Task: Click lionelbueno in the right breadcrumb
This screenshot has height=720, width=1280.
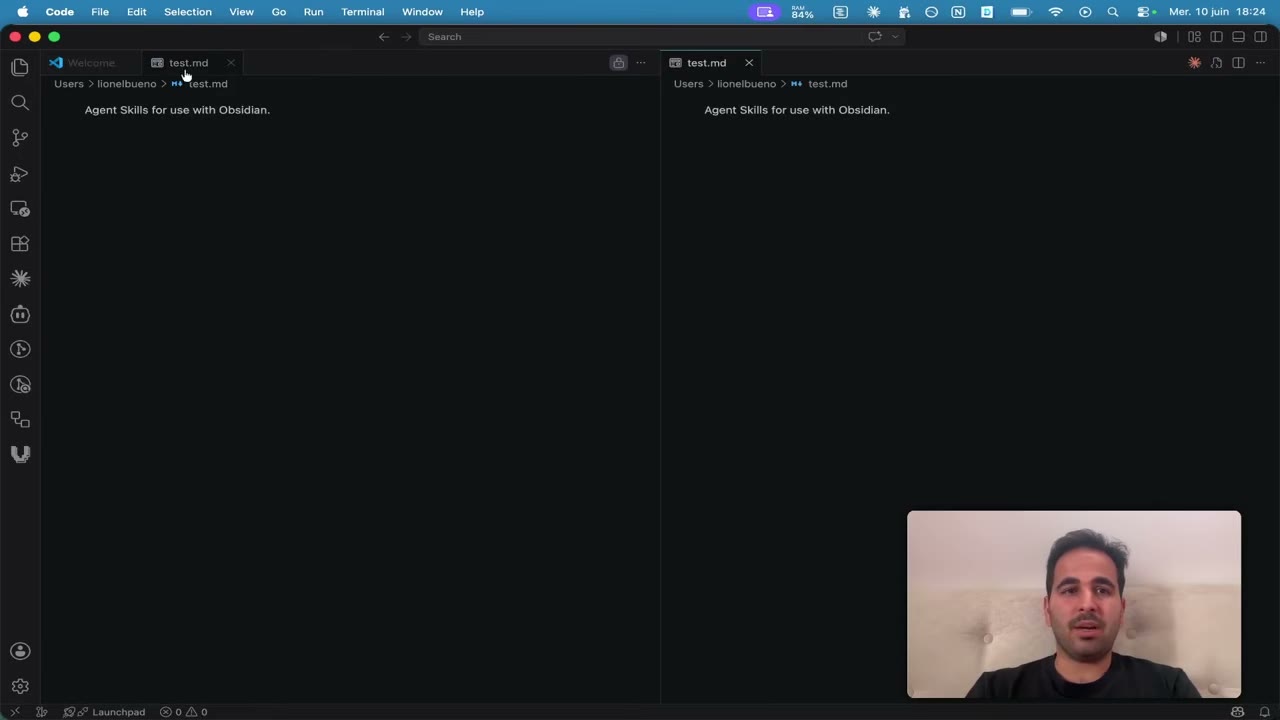Action: tap(747, 84)
